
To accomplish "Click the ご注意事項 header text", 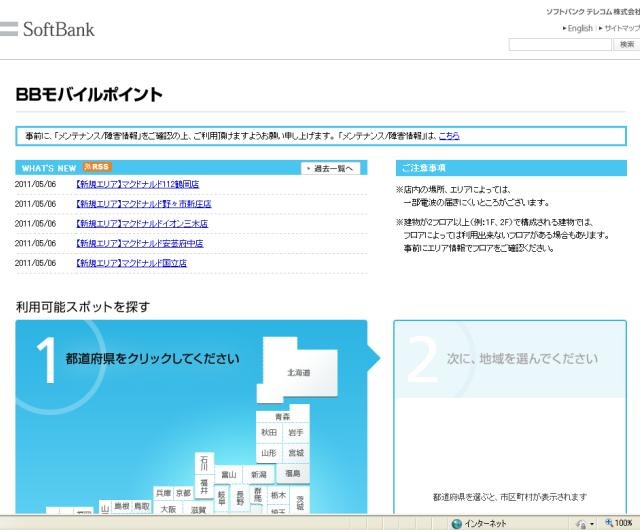I will click(x=424, y=168).
